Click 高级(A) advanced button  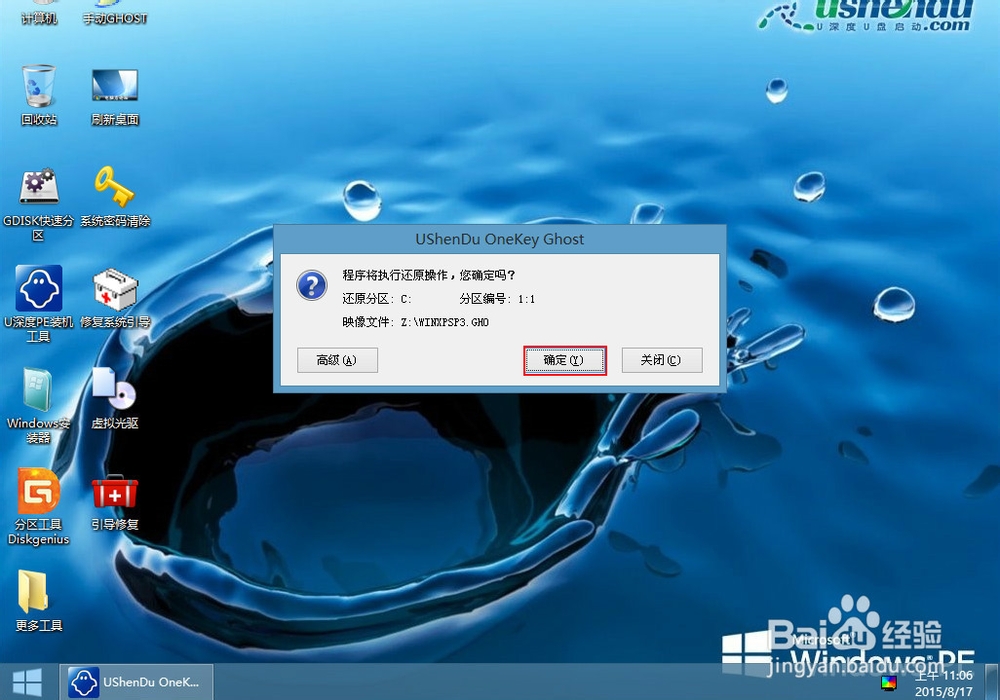click(x=337, y=360)
